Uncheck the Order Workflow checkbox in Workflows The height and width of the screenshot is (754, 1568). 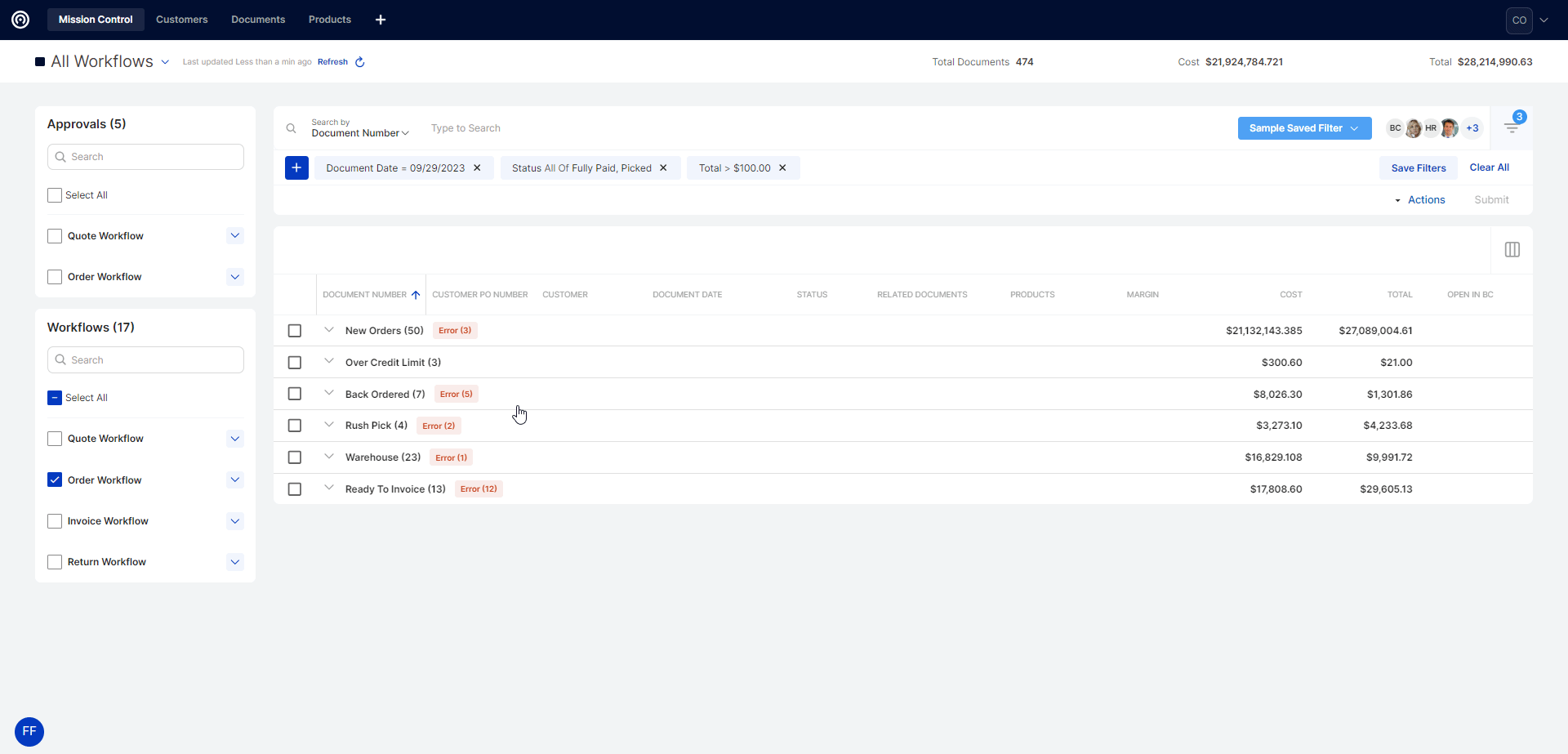coord(55,480)
